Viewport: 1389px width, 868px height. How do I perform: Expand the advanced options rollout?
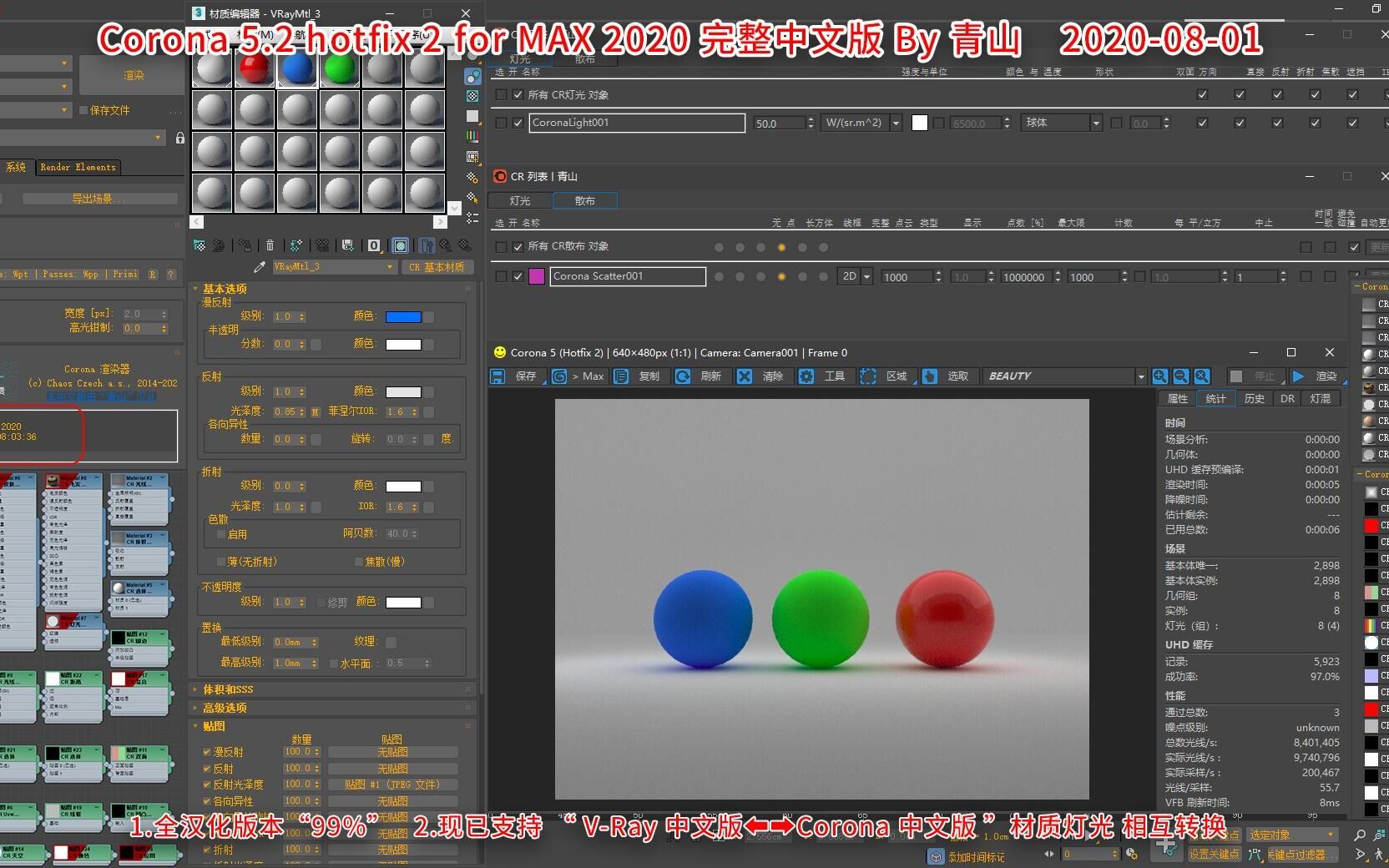click(x=225, y=708)
